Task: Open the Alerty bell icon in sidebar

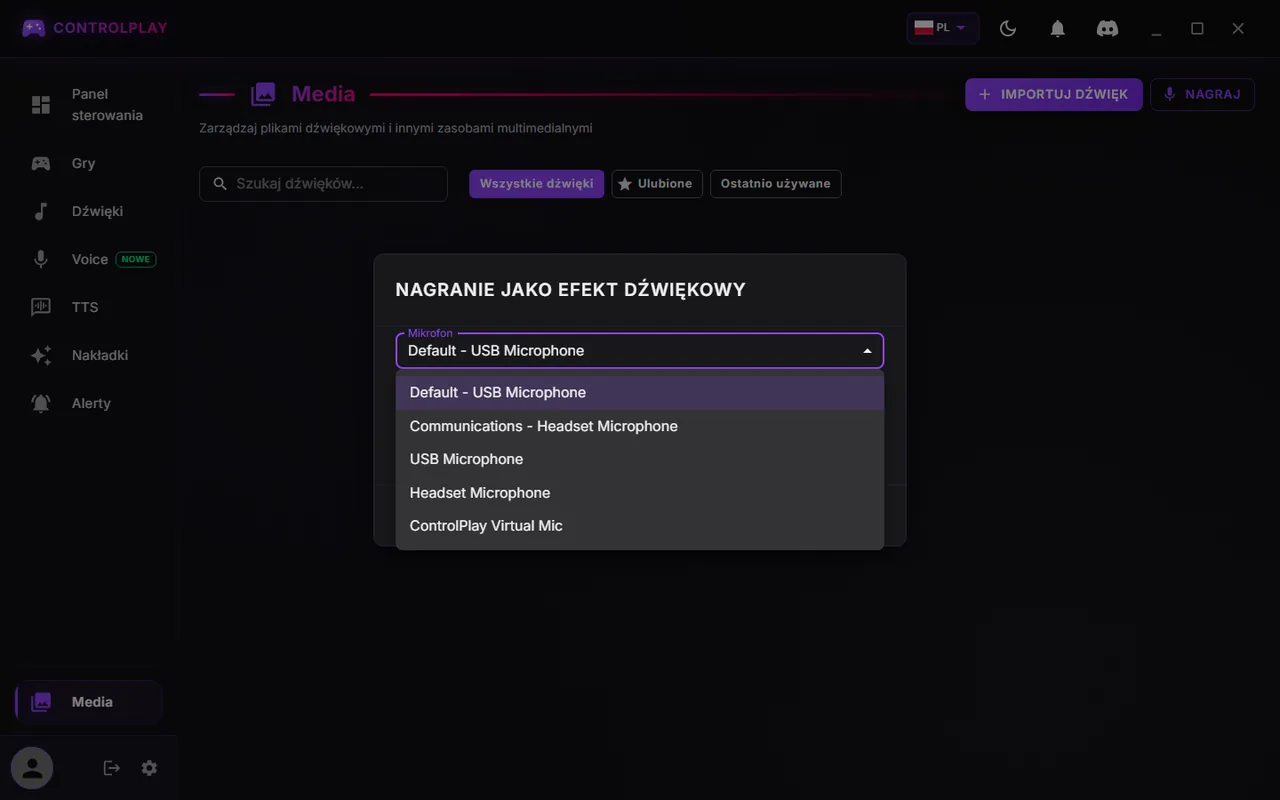Action: pyautogui.click(x=41, y=403)
